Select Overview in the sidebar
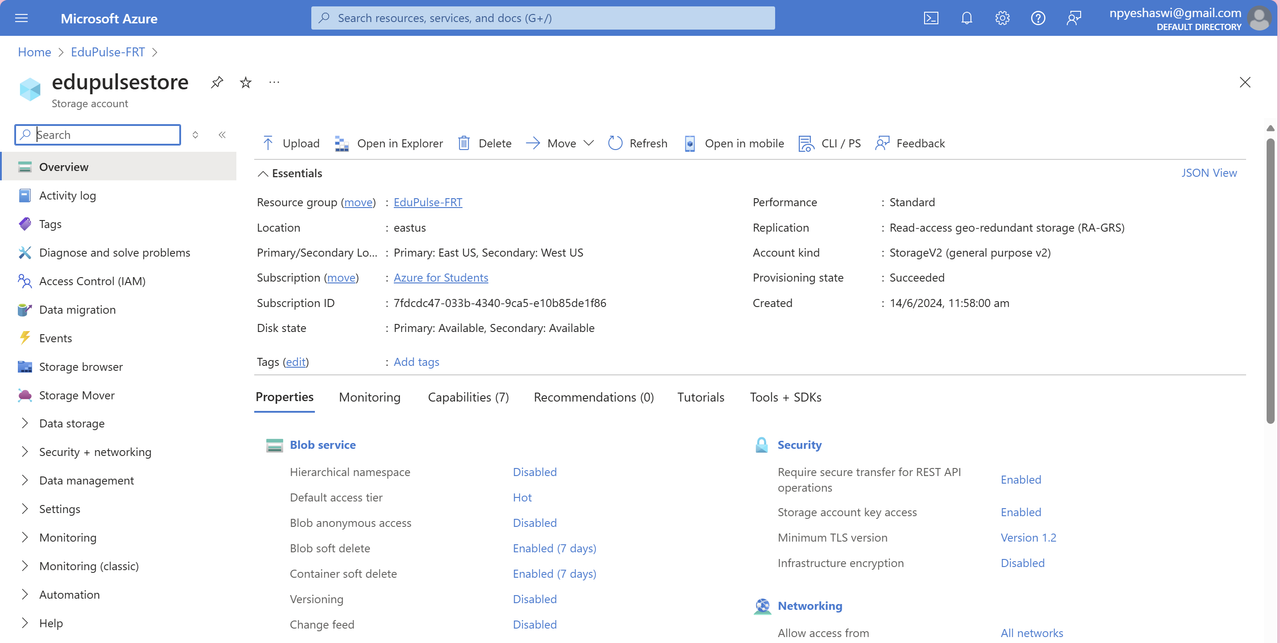Screen dimensions: 1280x643 (118, 167)
